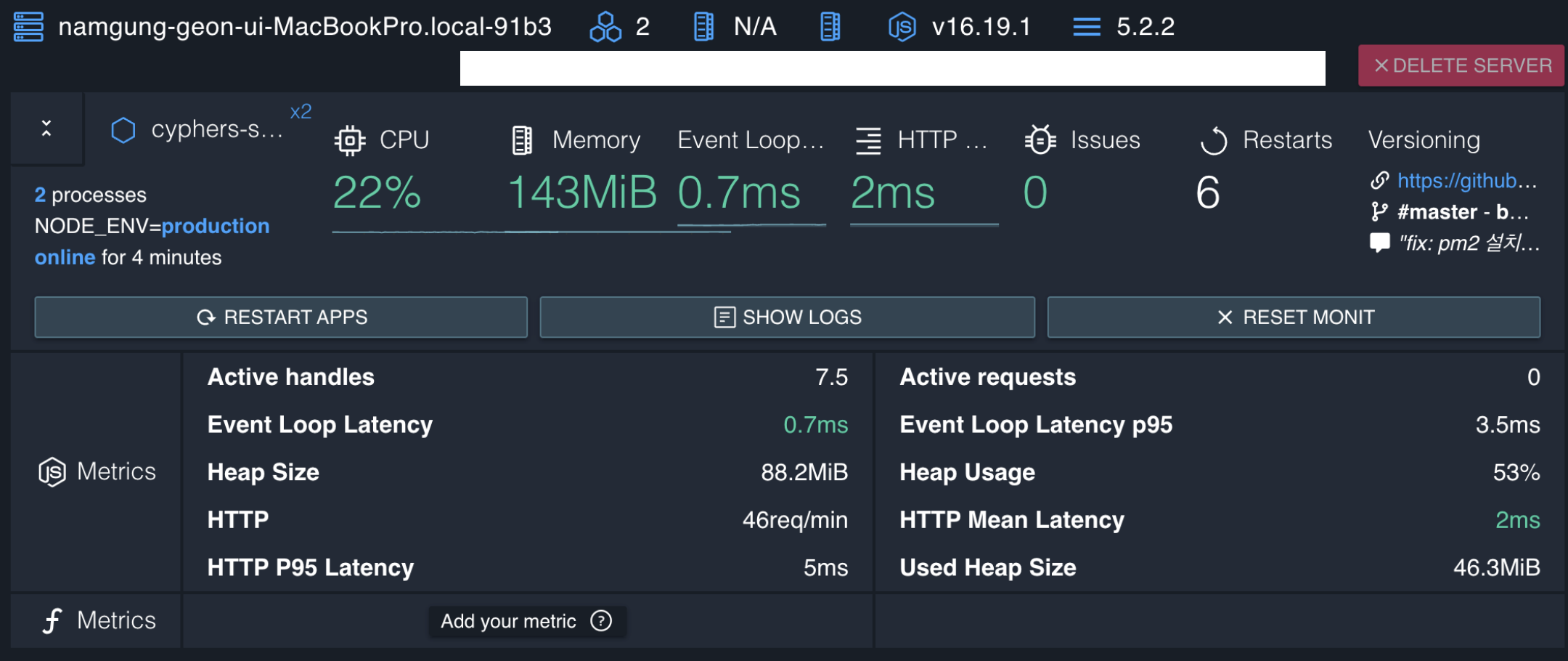Click the server stack icon beside the hostname

29,27
